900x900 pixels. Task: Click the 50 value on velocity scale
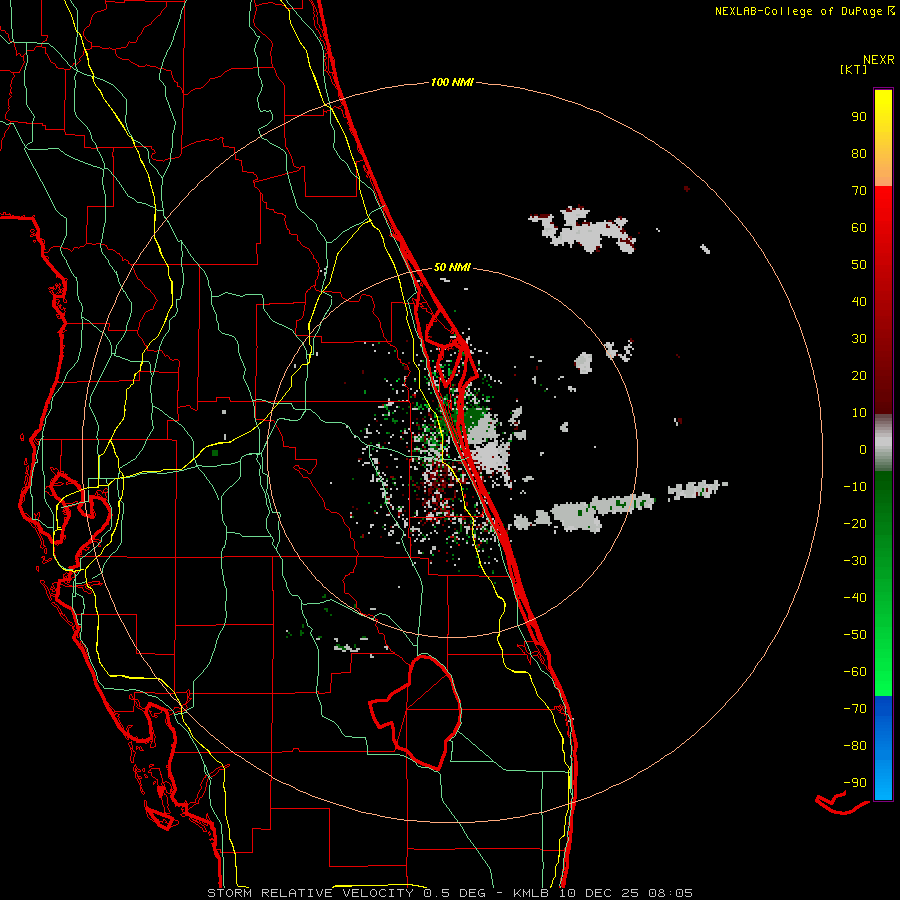click(x=859, y=265)
